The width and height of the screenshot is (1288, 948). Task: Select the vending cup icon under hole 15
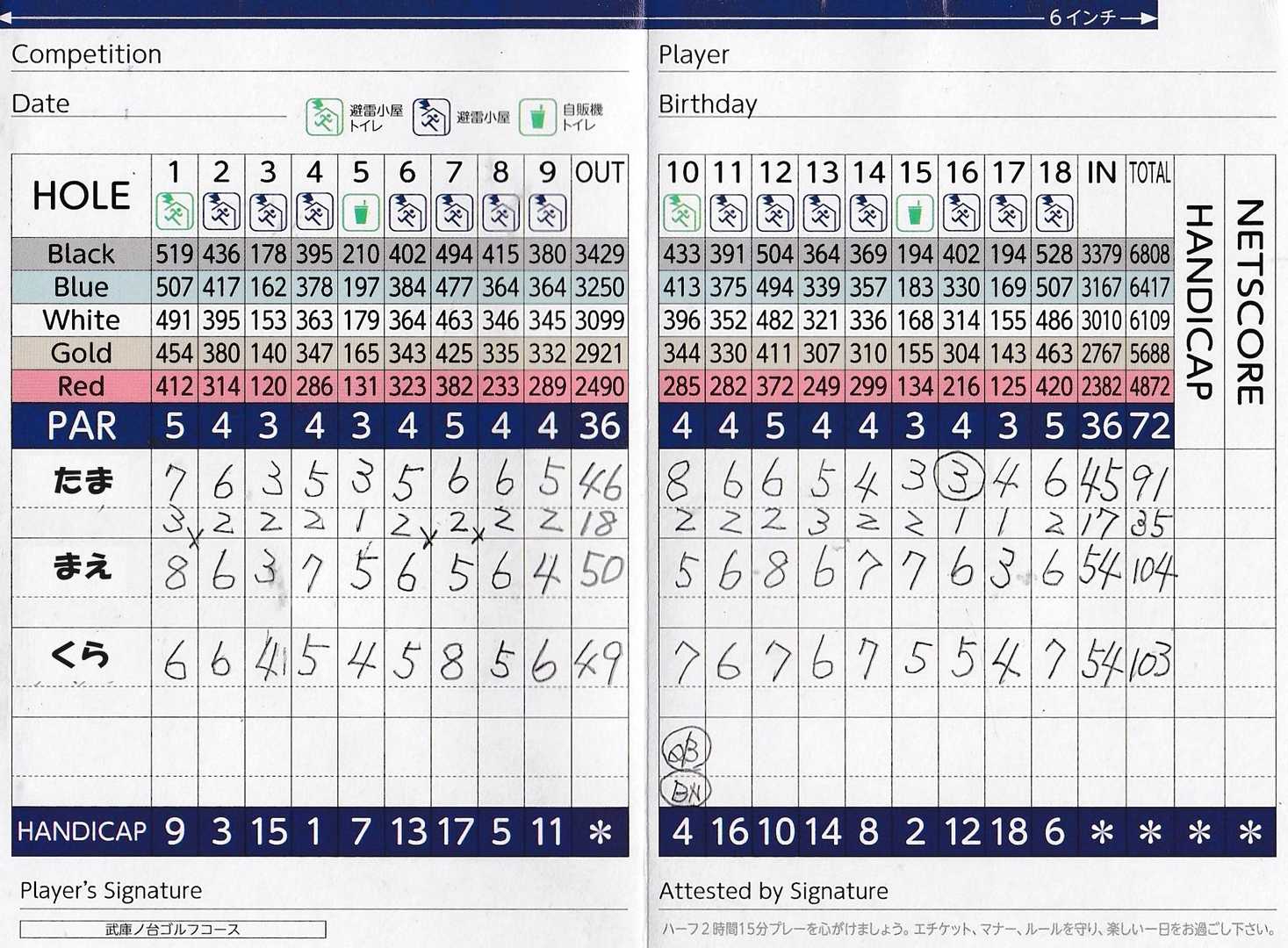[914, 212]
